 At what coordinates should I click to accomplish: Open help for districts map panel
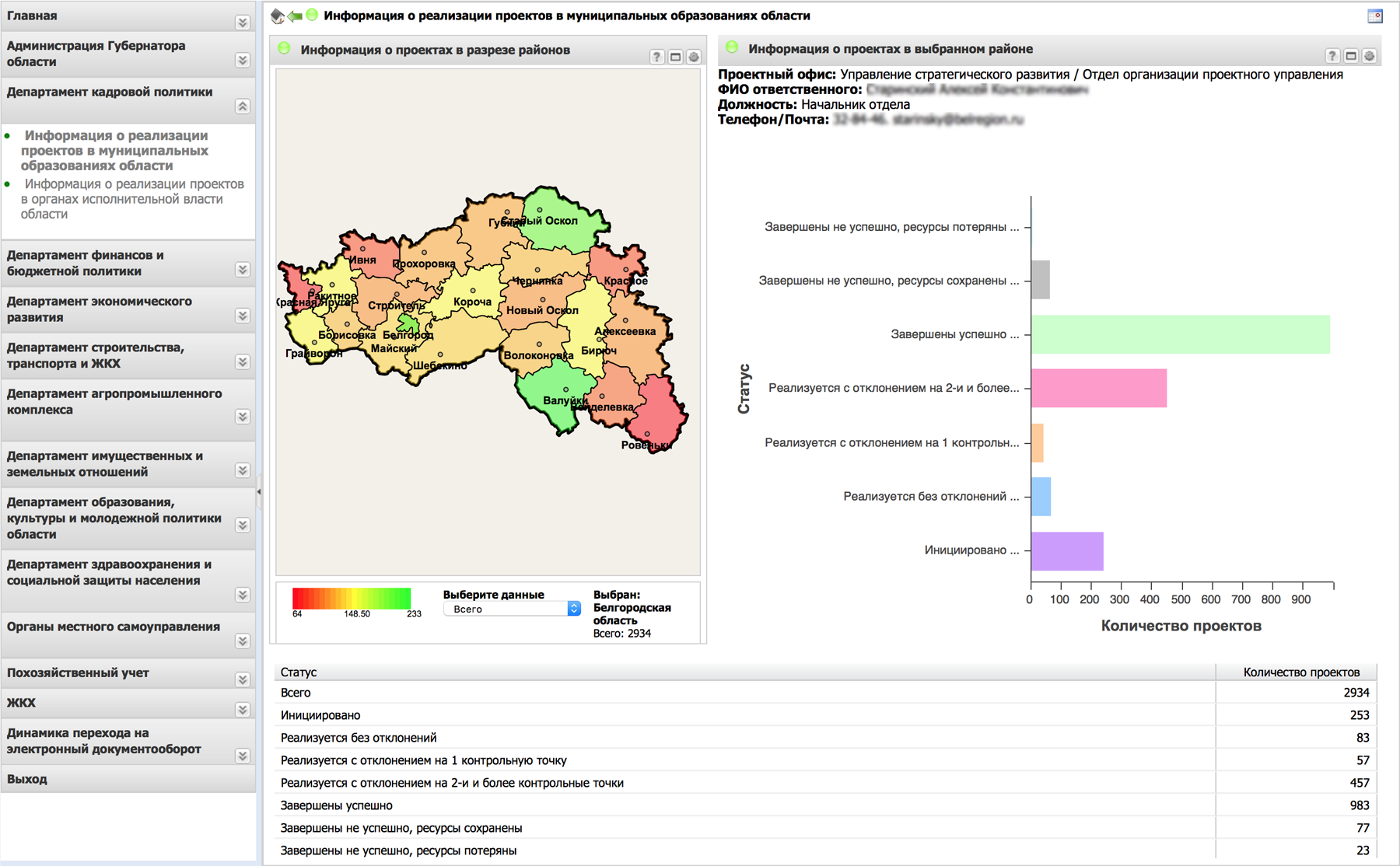click(656, 57)
